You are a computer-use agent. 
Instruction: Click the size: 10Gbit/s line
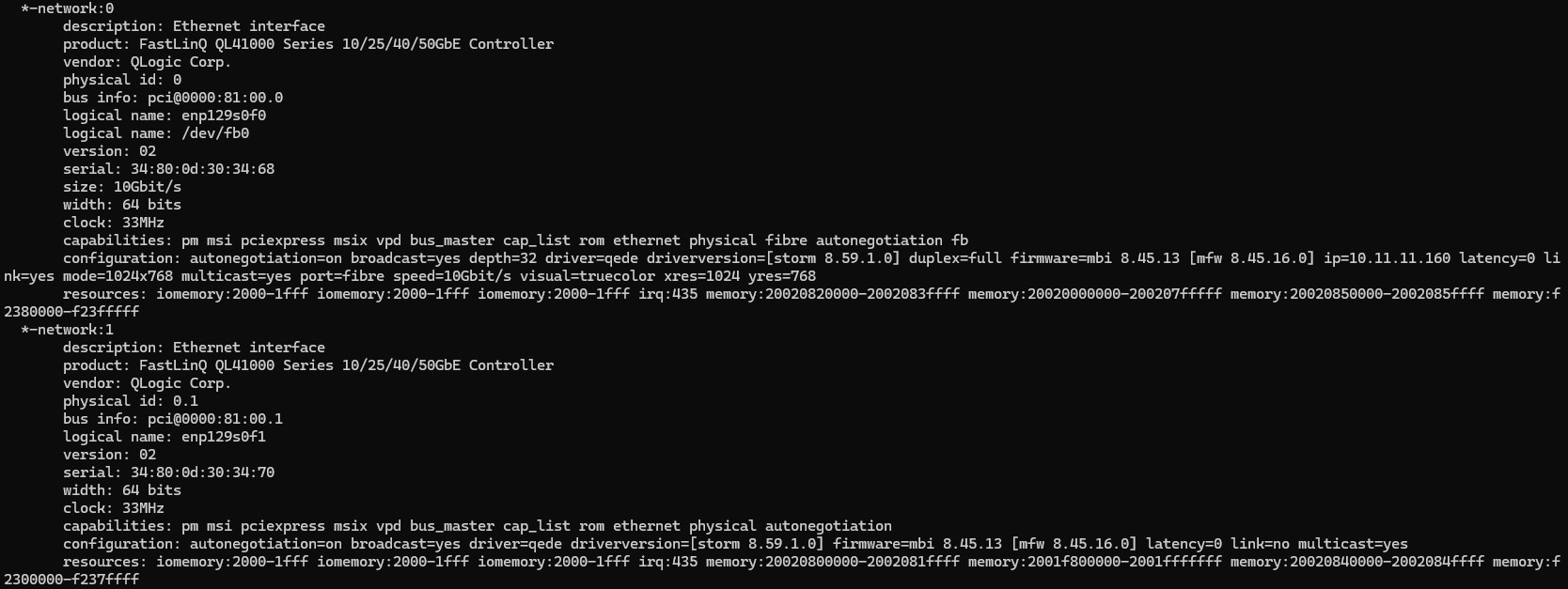122,187
